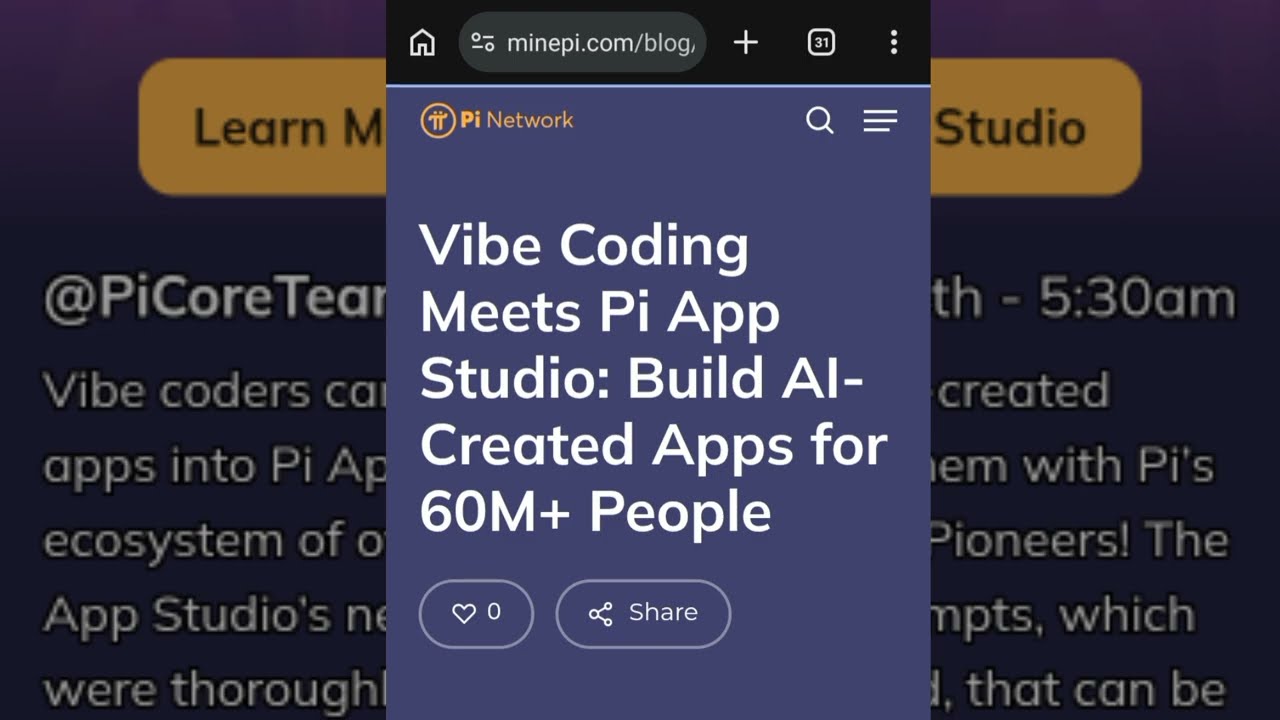Click blurred Learn More button in background

[x=262, y=127]
